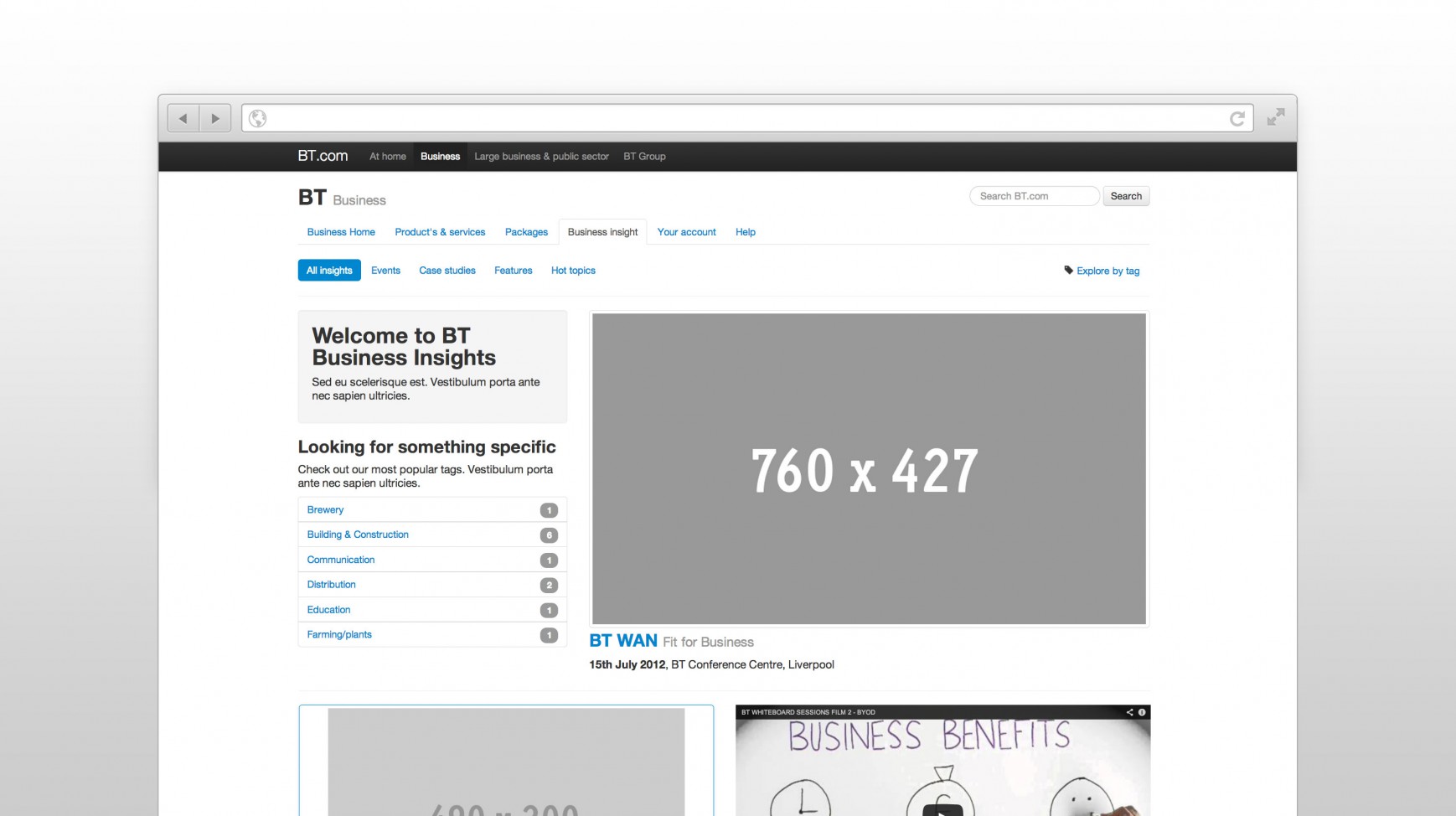Click the share icon on the BYOD video
Image resolution: width=1456 pixels, height=816 pixels.
coord(1129,712)
